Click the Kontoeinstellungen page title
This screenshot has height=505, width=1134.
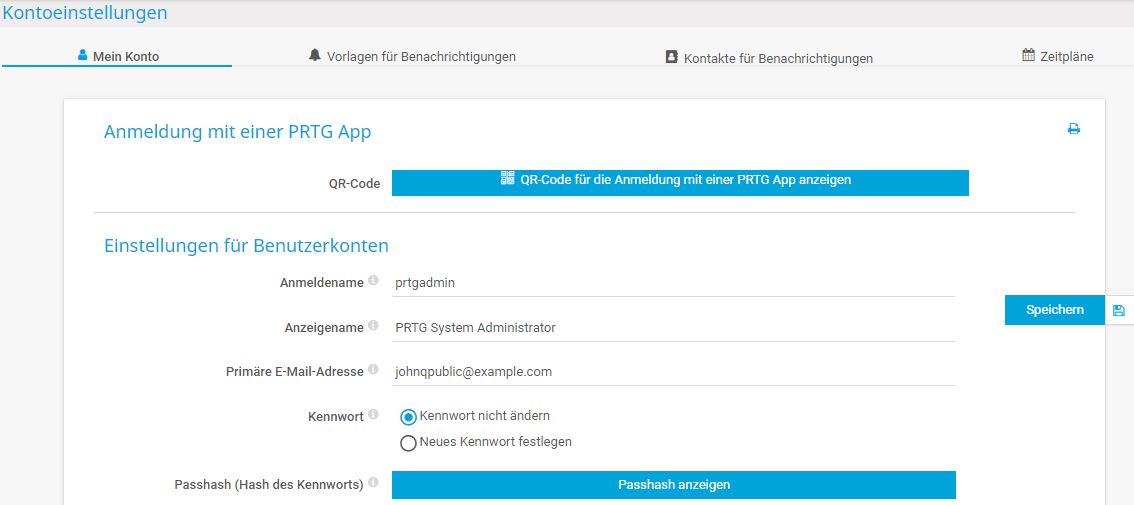pos(85,12)
